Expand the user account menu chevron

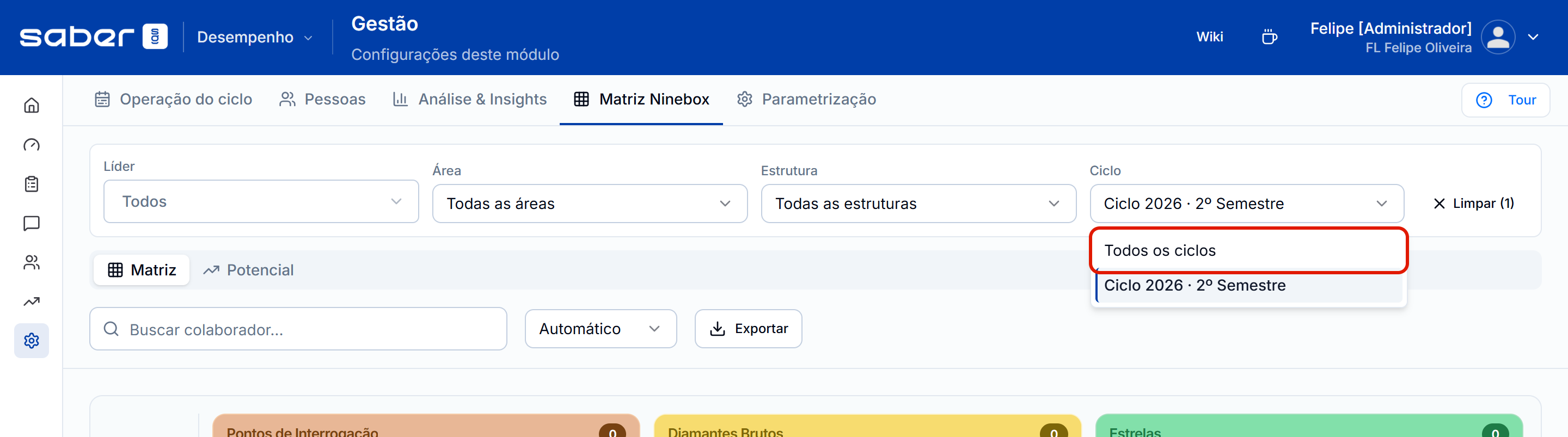tap(1533, 37)
